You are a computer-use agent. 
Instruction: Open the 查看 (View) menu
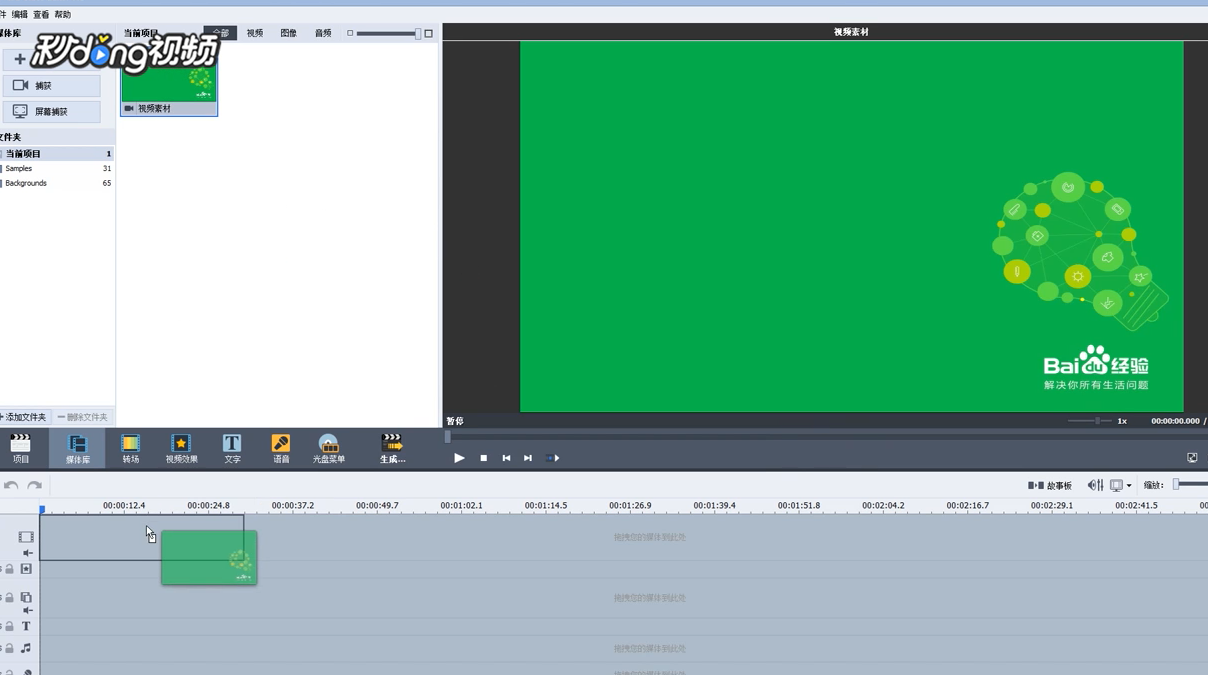point(41,15)
